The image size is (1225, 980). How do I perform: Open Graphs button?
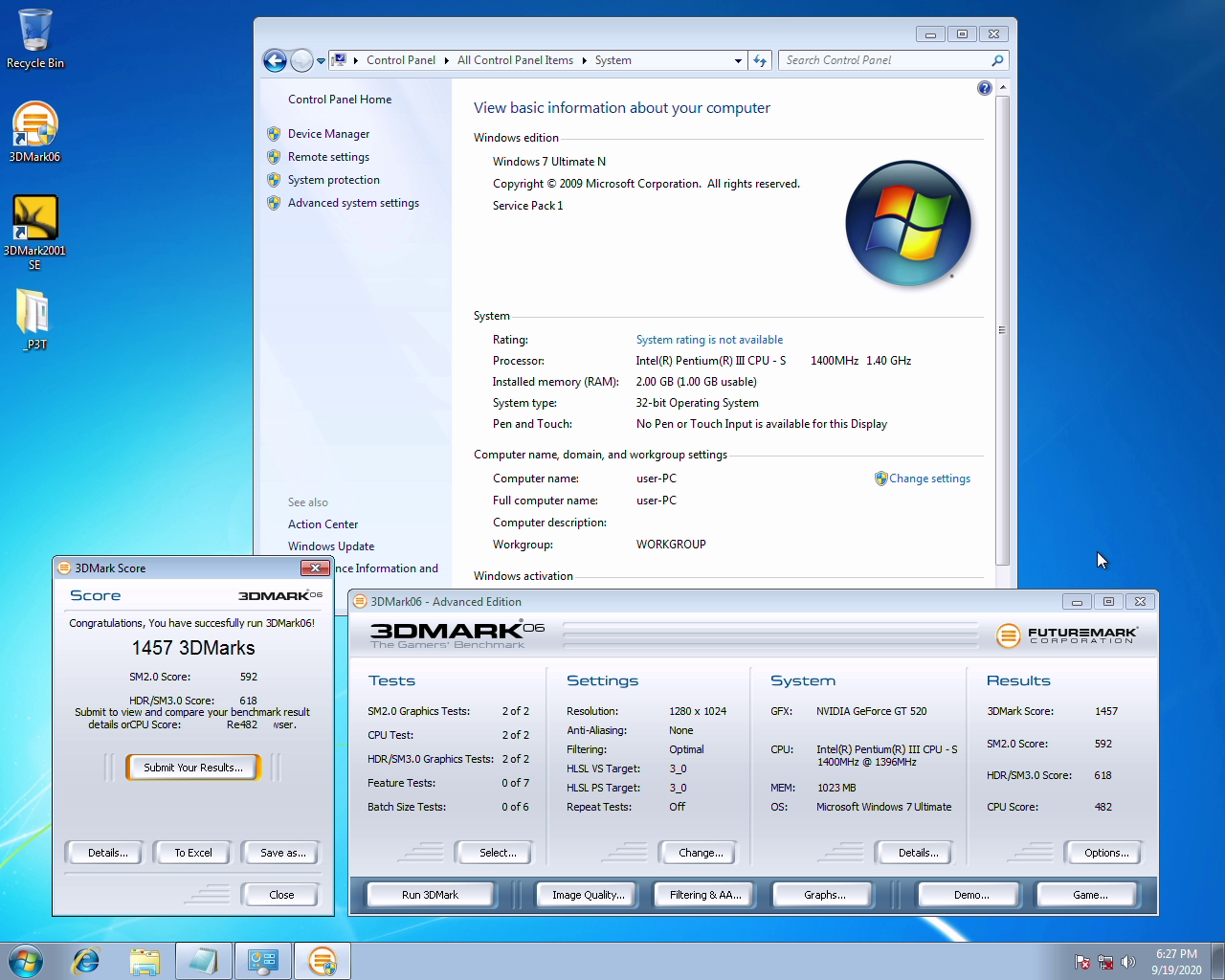click(824, 895)
